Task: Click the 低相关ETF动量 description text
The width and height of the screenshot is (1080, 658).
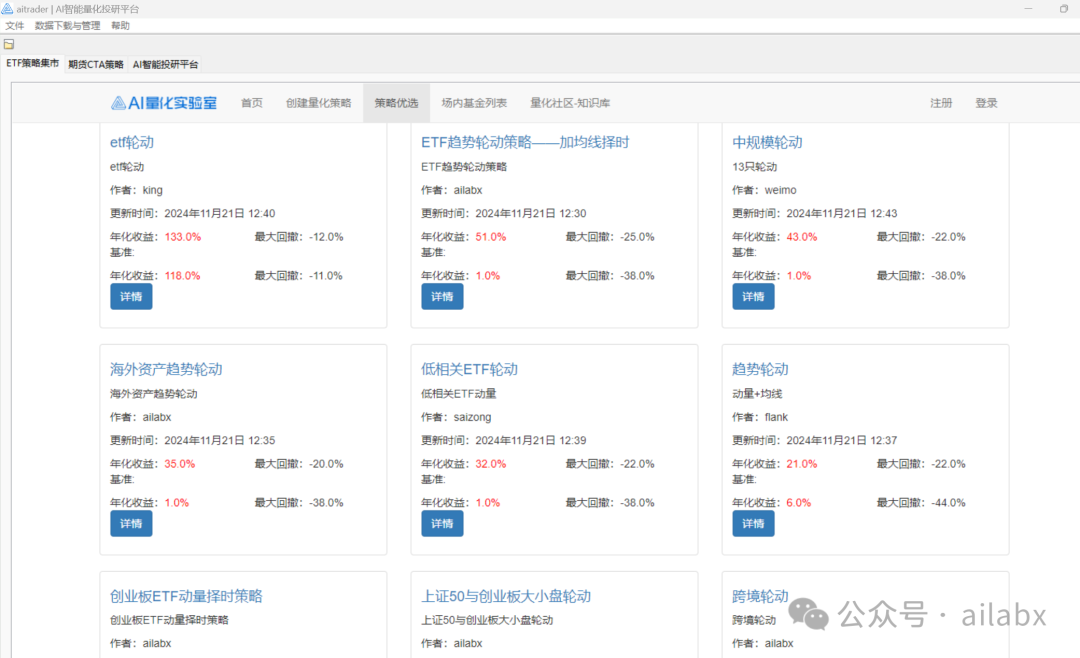Action: coord(459,394)
